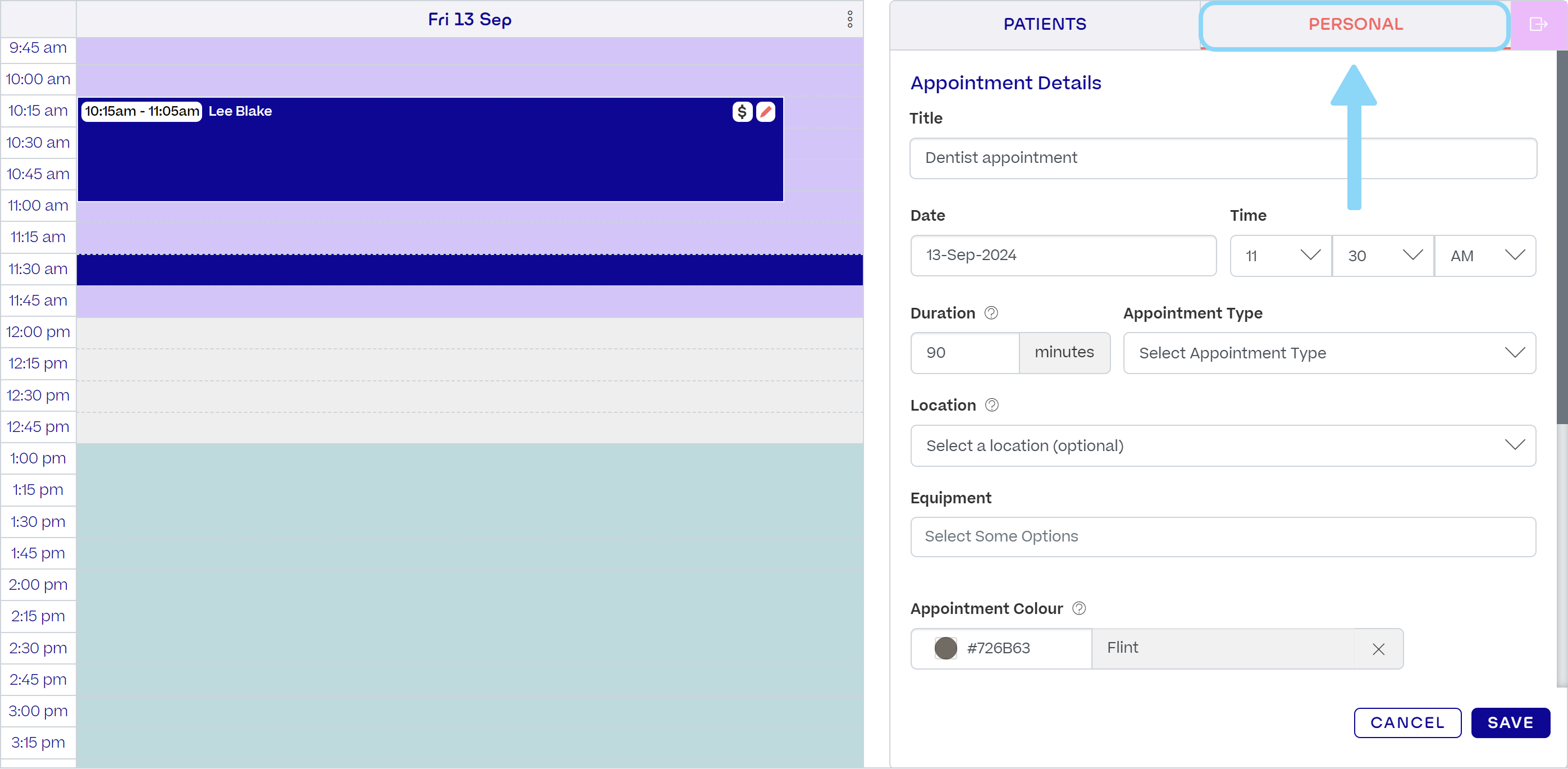
Task: Expand the Select a location dropdown
Action: point(1223,445)
